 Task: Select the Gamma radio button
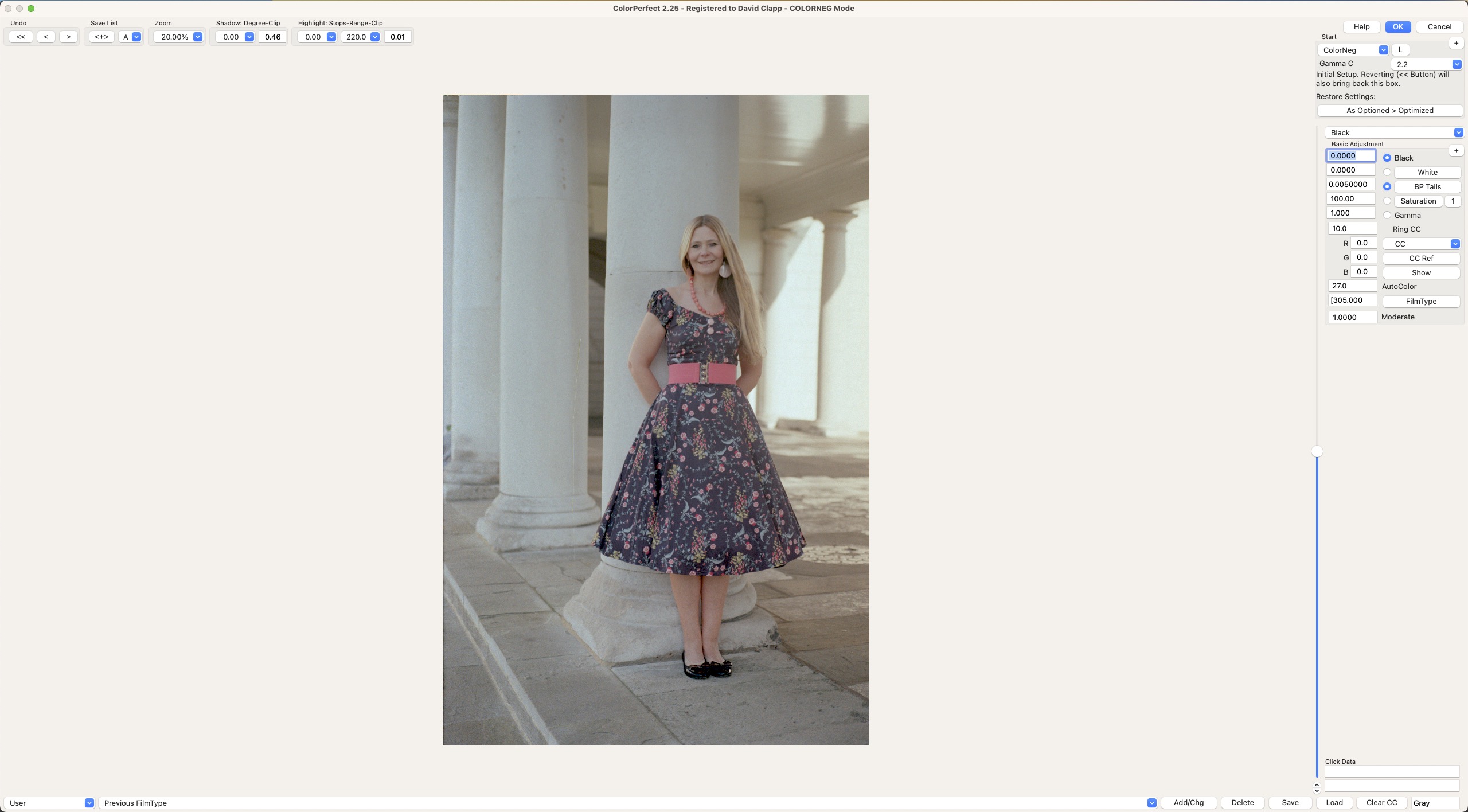coord(1387,215)
